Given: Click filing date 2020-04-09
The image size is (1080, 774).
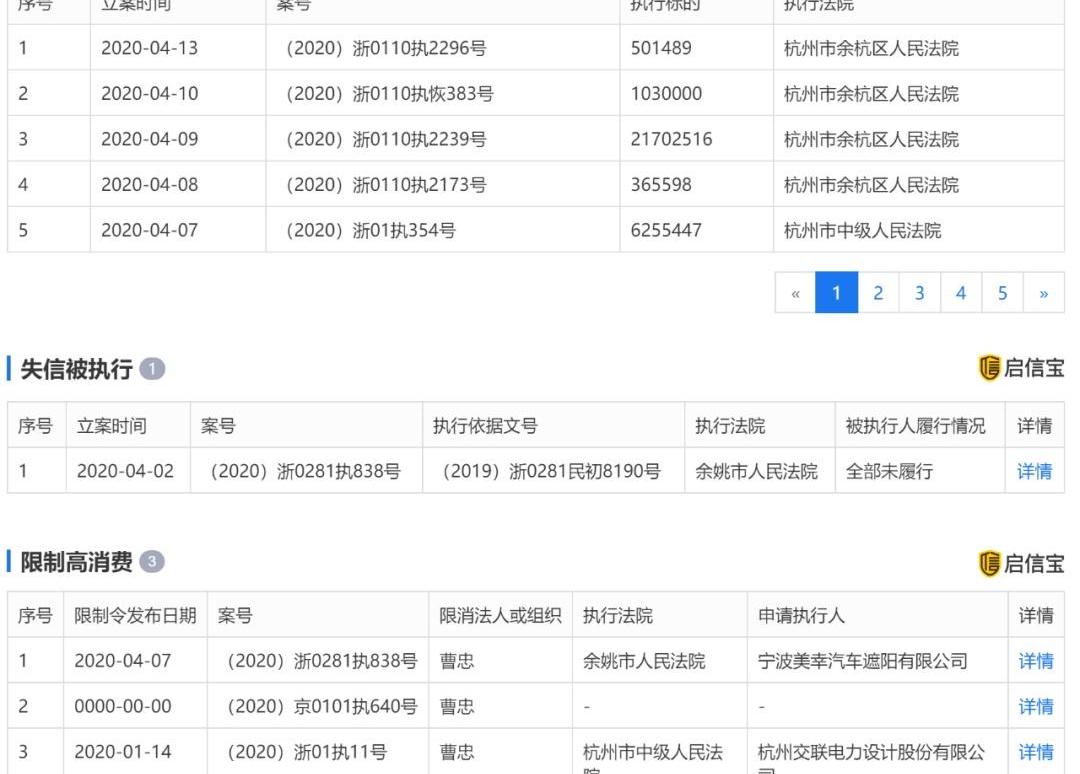Looking at the screenshot, I should (149, 139).
